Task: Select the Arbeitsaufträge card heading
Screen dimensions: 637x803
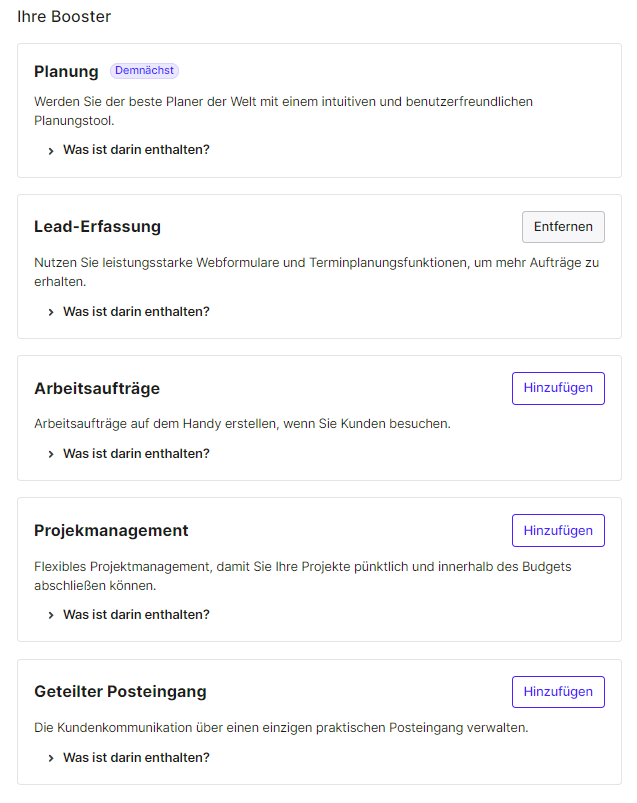Action: pos(97,389)
